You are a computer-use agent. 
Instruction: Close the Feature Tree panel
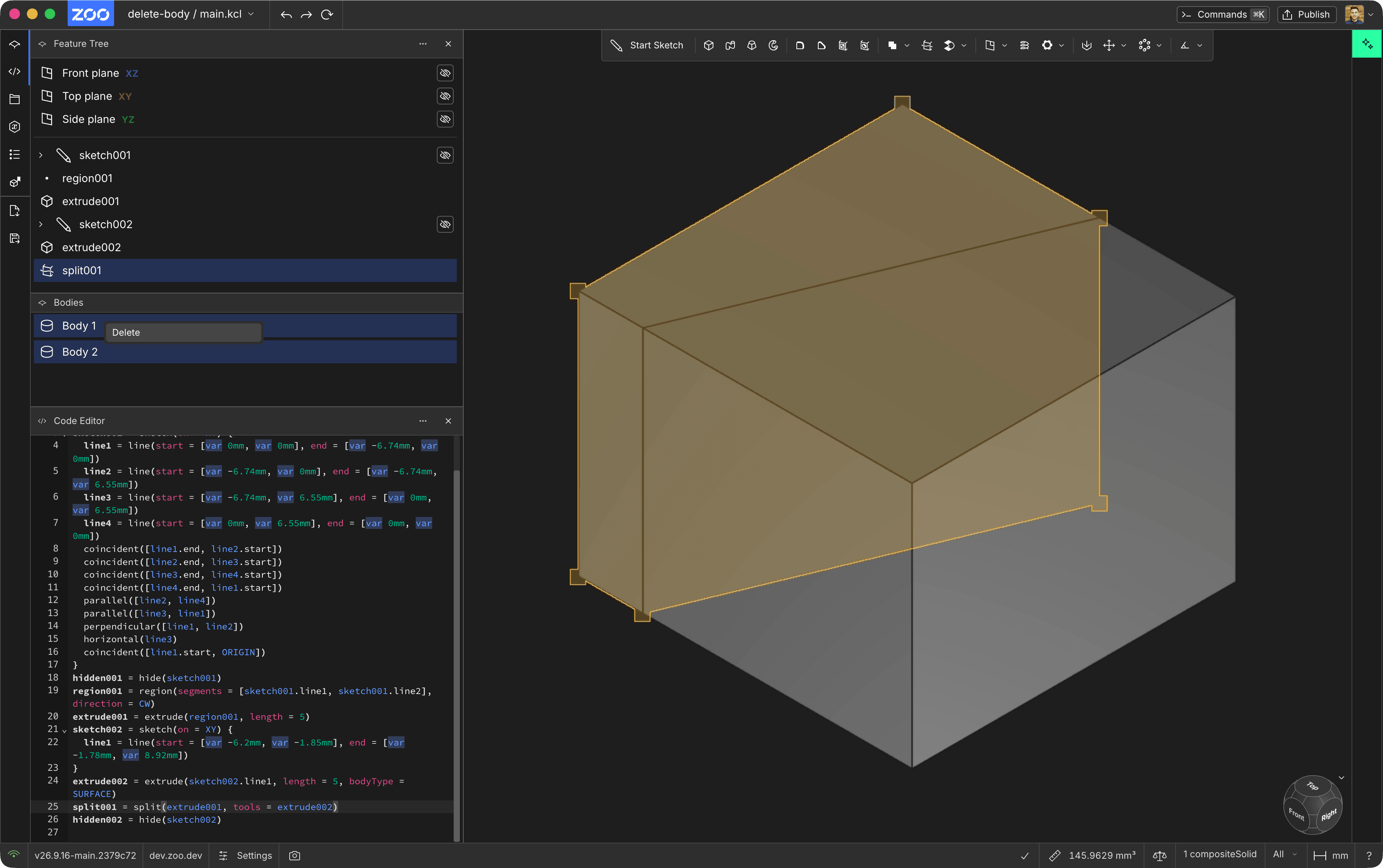448,44
